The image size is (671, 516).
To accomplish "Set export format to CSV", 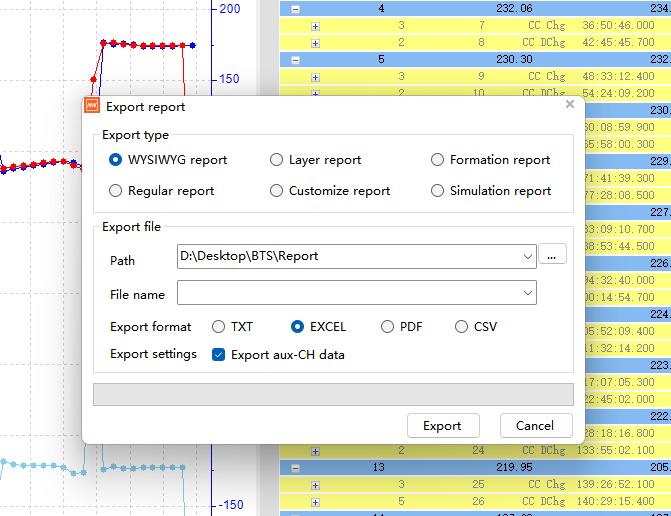I will point(461,326).
